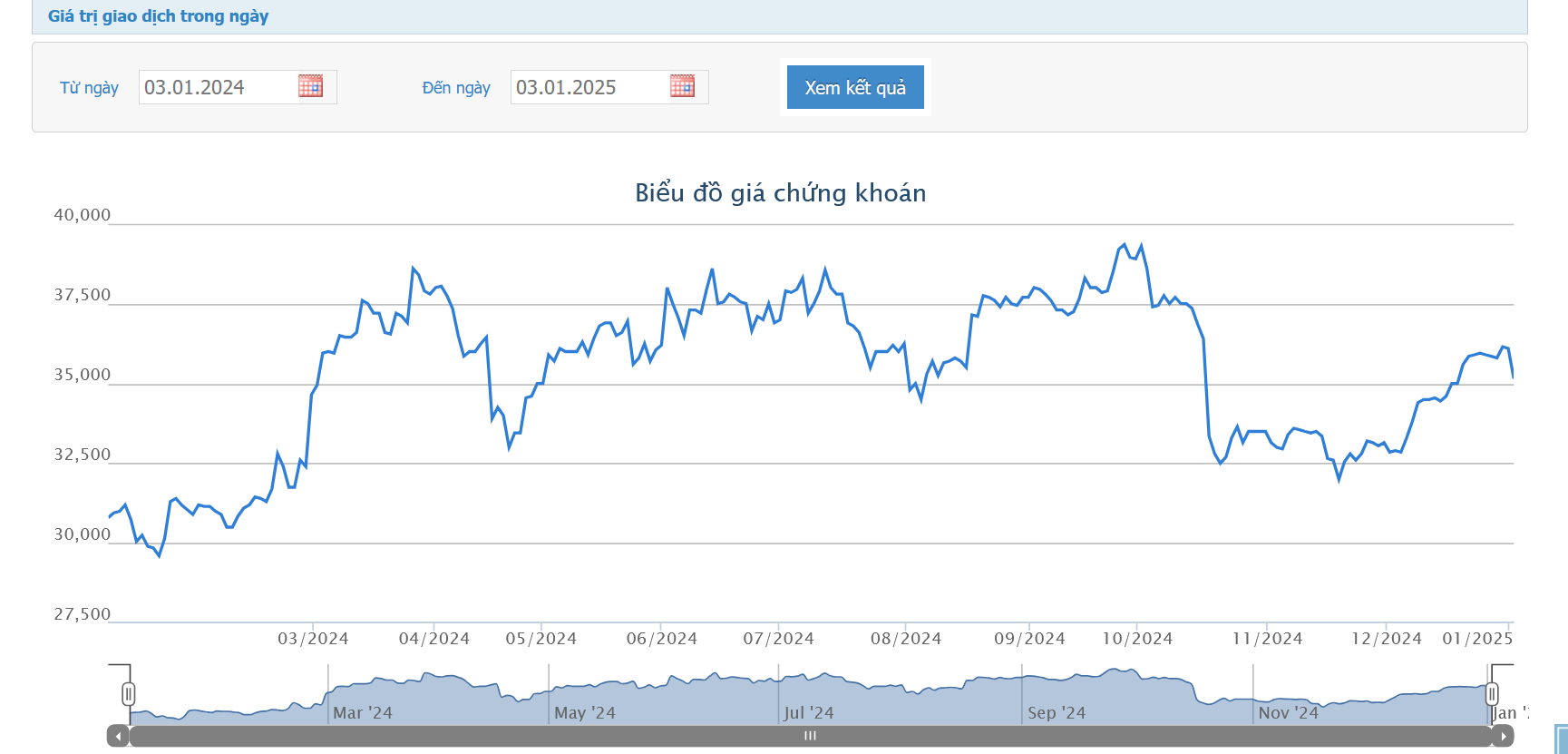Open the calendar picker for Từ ngày
This screenshot has height=754, width=1568.
pos(310,86)
